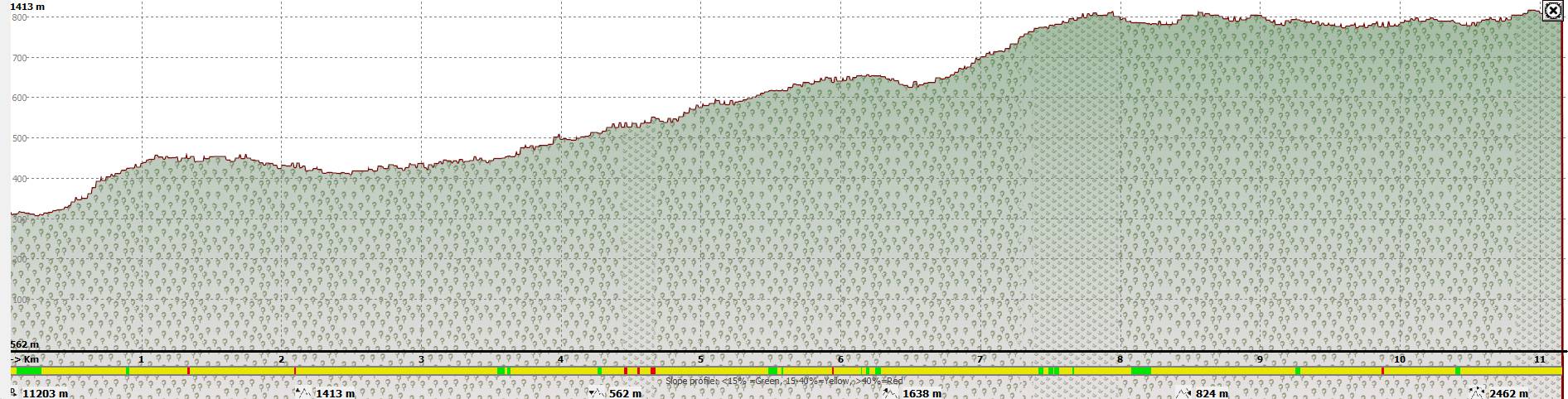
Task: Click kilometer marker 3 on the distance axis
Action: tap(421, 359)
